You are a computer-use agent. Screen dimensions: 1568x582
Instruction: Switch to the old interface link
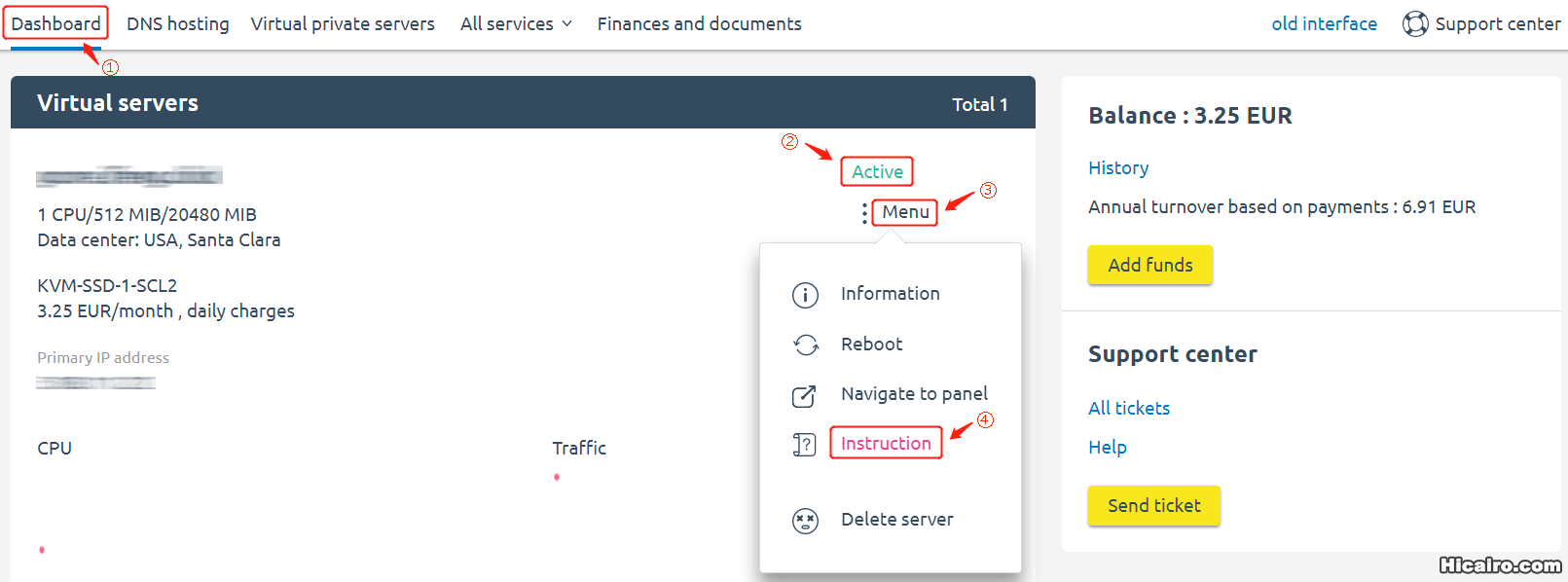[x=1324, y=24]
